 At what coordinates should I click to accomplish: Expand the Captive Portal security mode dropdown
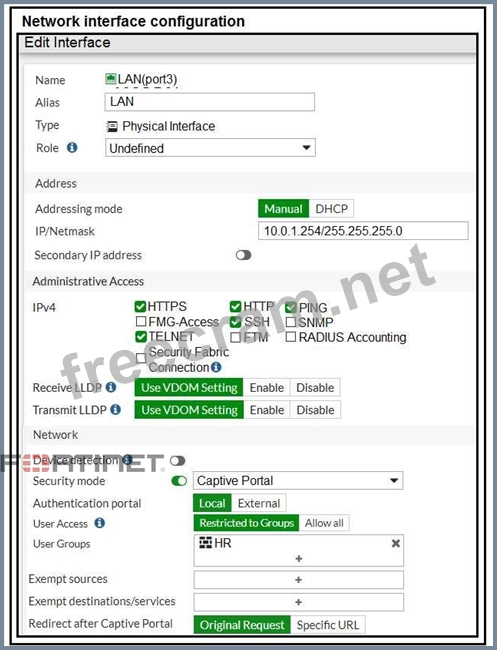298,480
